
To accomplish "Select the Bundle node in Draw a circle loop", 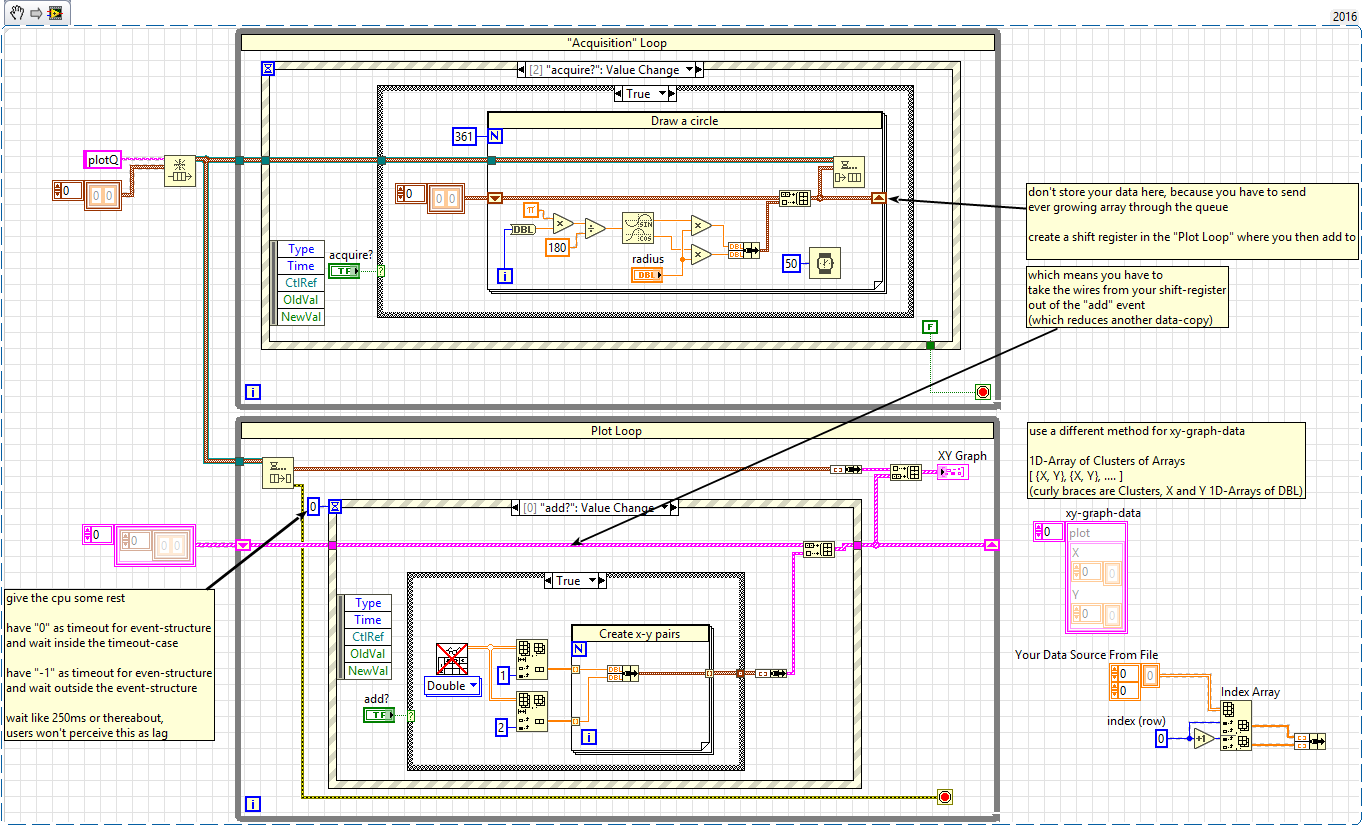I will (x=742, y=249).
